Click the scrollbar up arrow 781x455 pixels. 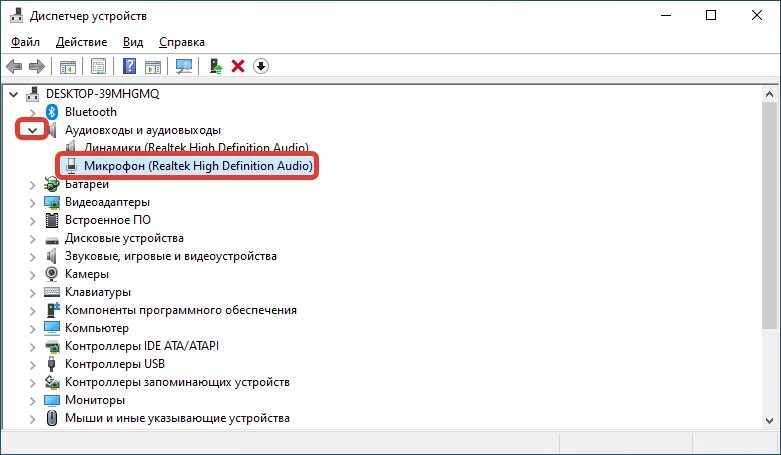click(769, 94)
